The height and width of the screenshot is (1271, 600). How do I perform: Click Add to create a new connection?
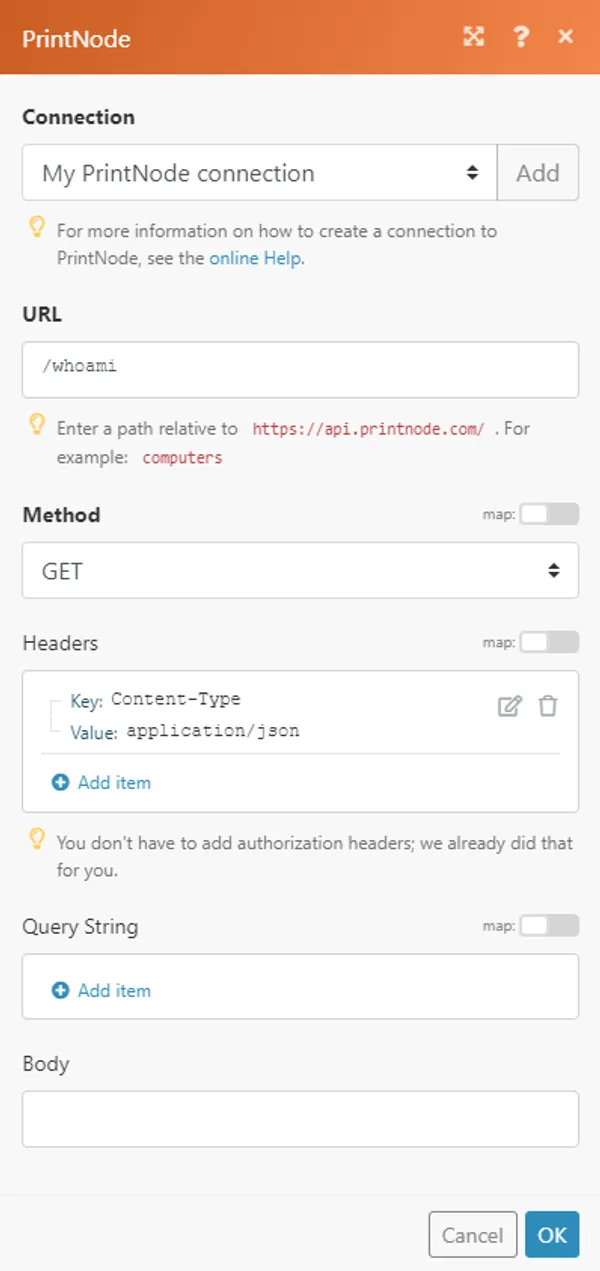[538, 172]
